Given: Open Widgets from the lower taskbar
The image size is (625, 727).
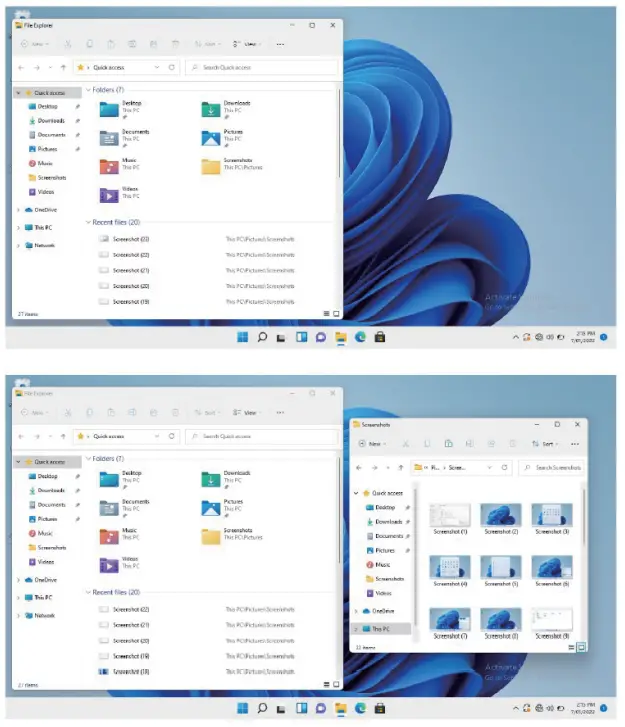Looking at the screenshot, I should pyautogui.click(x=301, y=708).
